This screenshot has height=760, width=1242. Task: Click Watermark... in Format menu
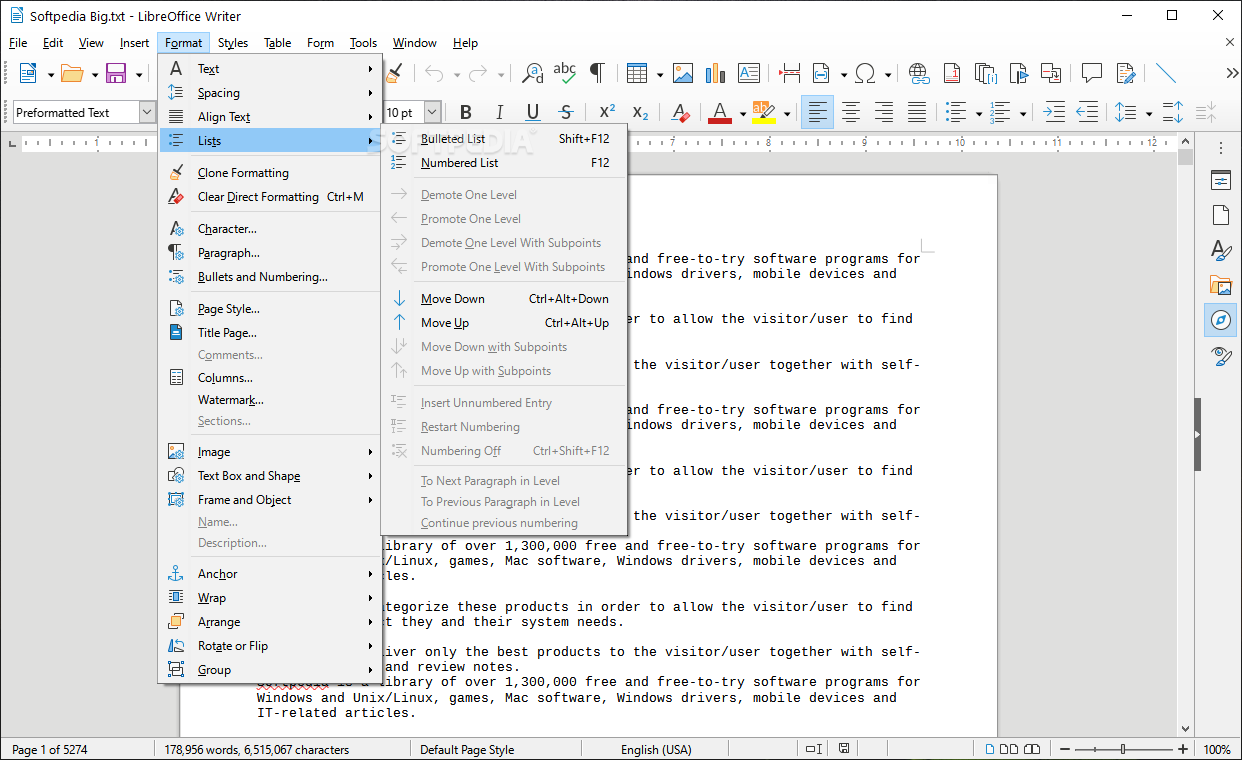[270, 400]
